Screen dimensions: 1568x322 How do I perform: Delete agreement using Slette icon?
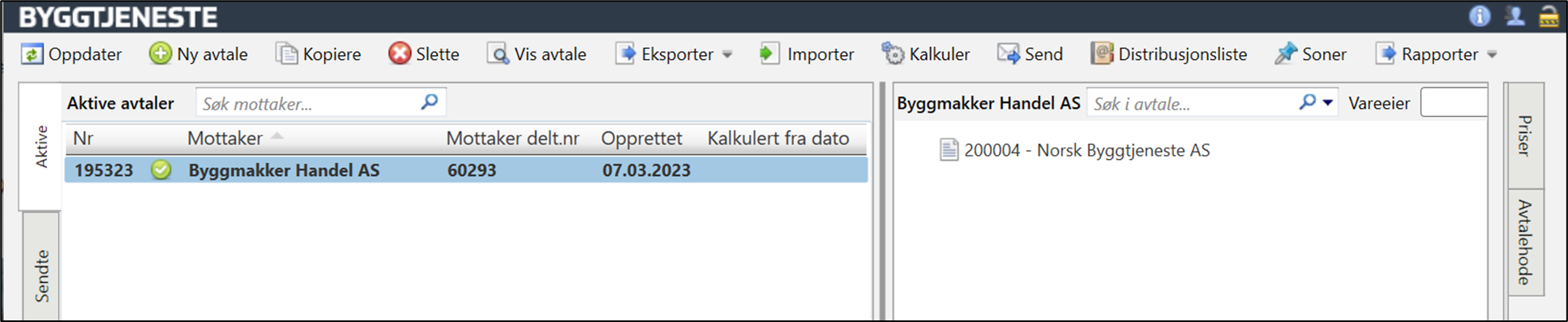click(x=399, y=54)
